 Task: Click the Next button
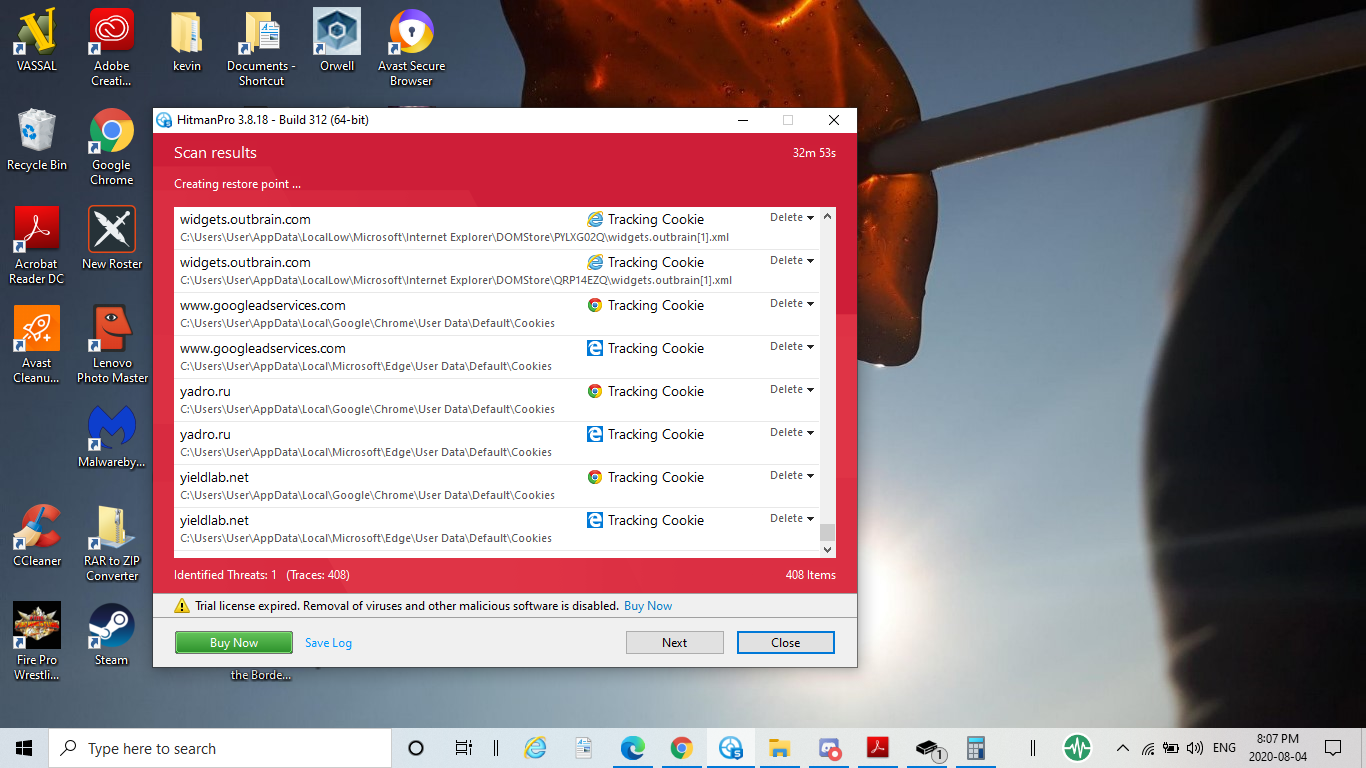(x=675, y=643)
